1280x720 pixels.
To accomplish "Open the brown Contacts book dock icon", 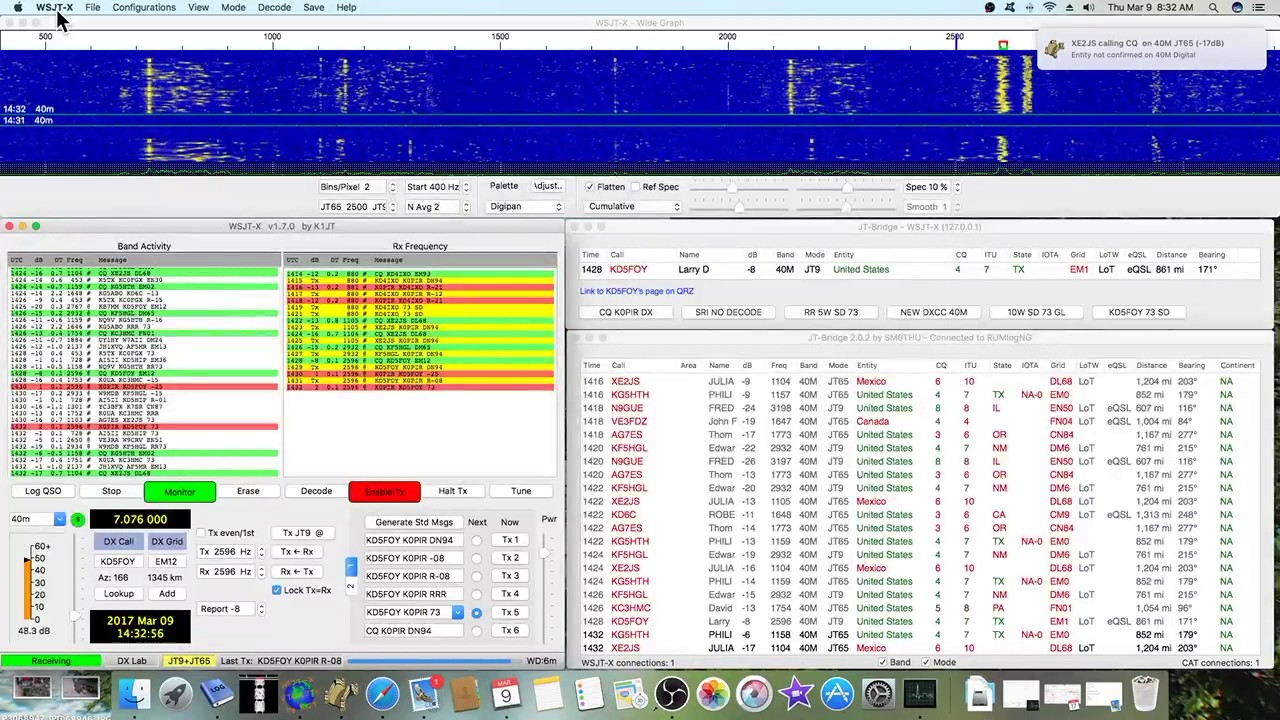I will point(465,693).
